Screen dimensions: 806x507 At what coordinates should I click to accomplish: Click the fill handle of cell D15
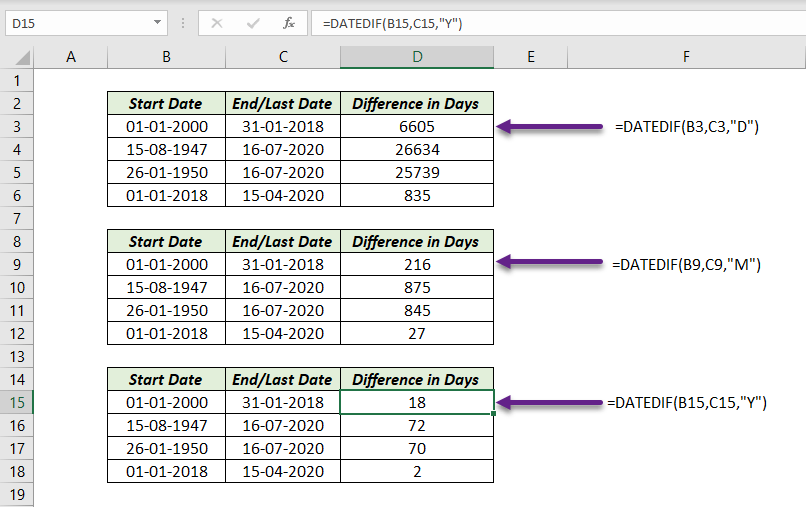click(x=493, y=413)
